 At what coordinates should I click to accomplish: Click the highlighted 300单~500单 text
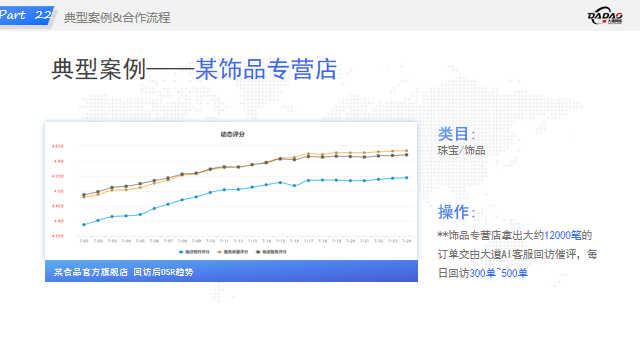coord(499,273)
